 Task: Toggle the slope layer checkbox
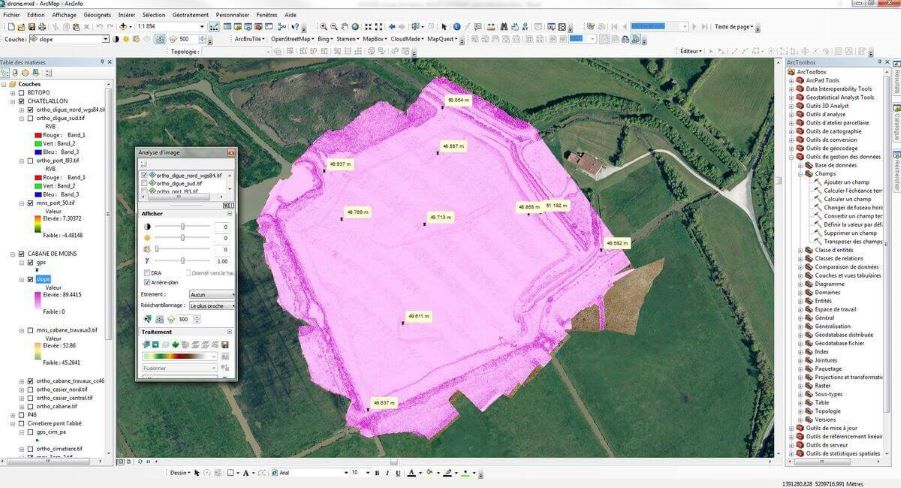point(30,279)
